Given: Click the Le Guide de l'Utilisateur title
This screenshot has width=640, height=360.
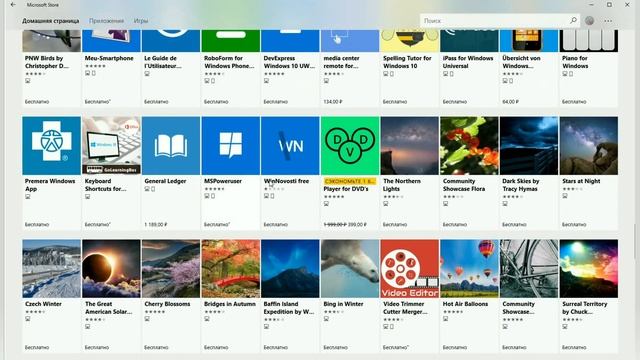Looking at the screenshot, I should pyautogui.click(x=163, y=62).
